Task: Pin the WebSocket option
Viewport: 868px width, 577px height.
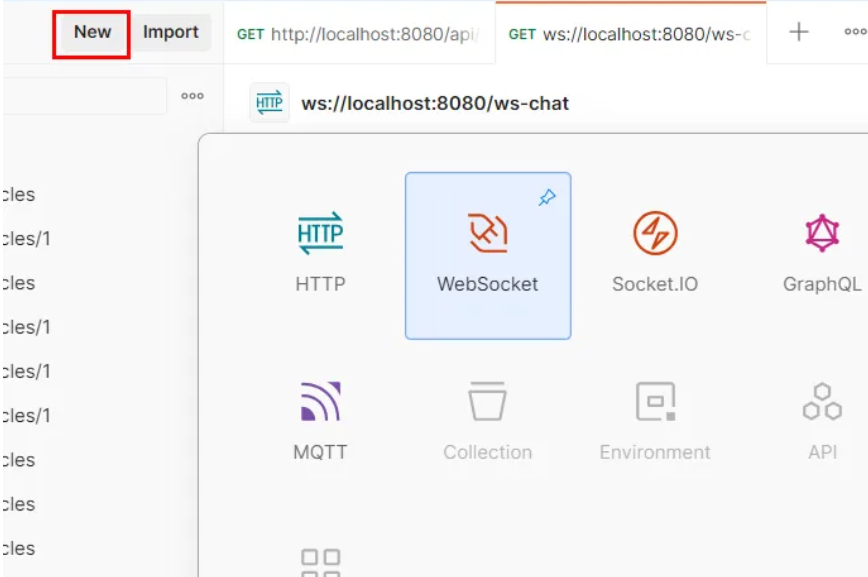Action: point(546,197)
